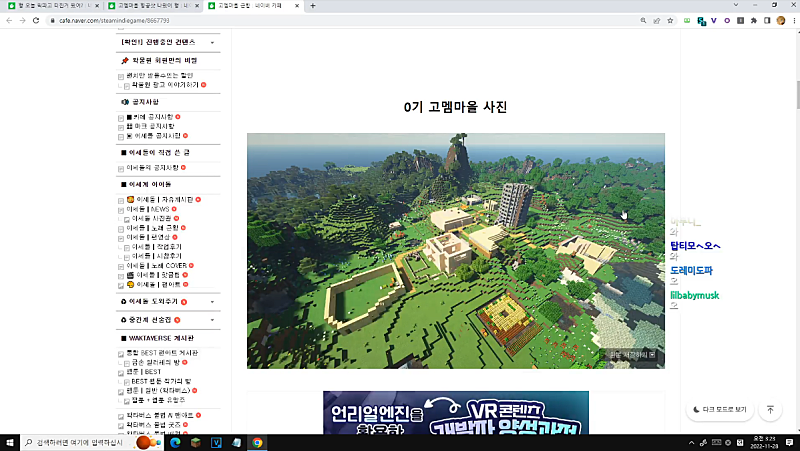Expand the 이세돌 도와주기 menu section
Viewport: 800px width, 451px height.
pos(212,301)
